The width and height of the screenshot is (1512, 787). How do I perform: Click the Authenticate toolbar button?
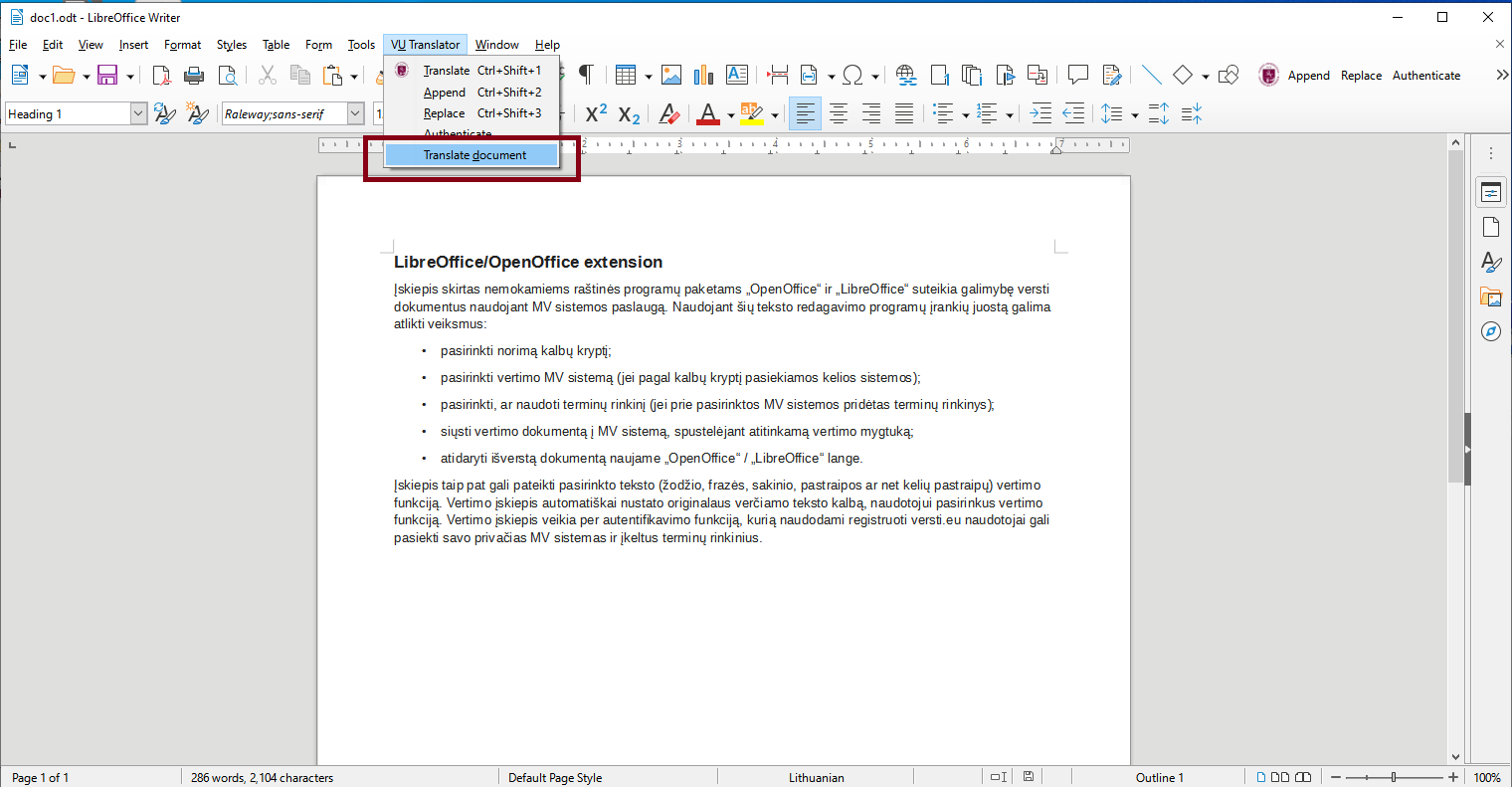pyautogui.click(x=1426, y=76)
